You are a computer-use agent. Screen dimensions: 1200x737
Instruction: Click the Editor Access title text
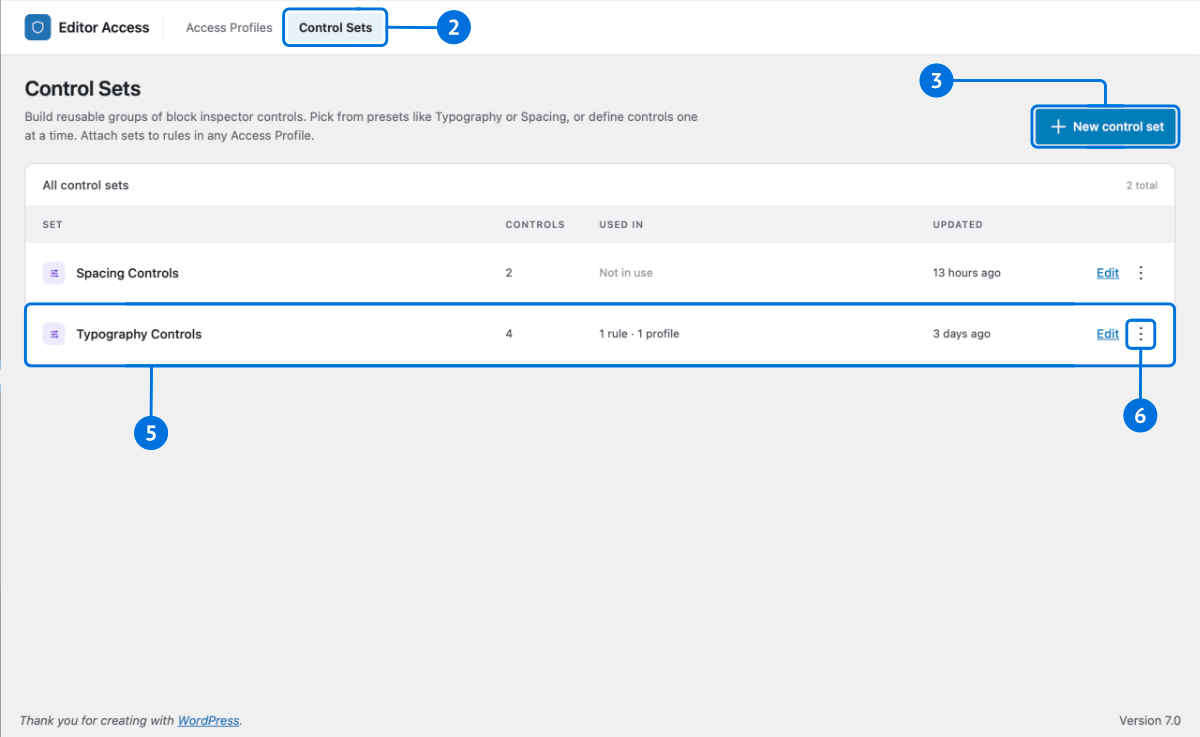pyautogui.click(x=105, y=28)
